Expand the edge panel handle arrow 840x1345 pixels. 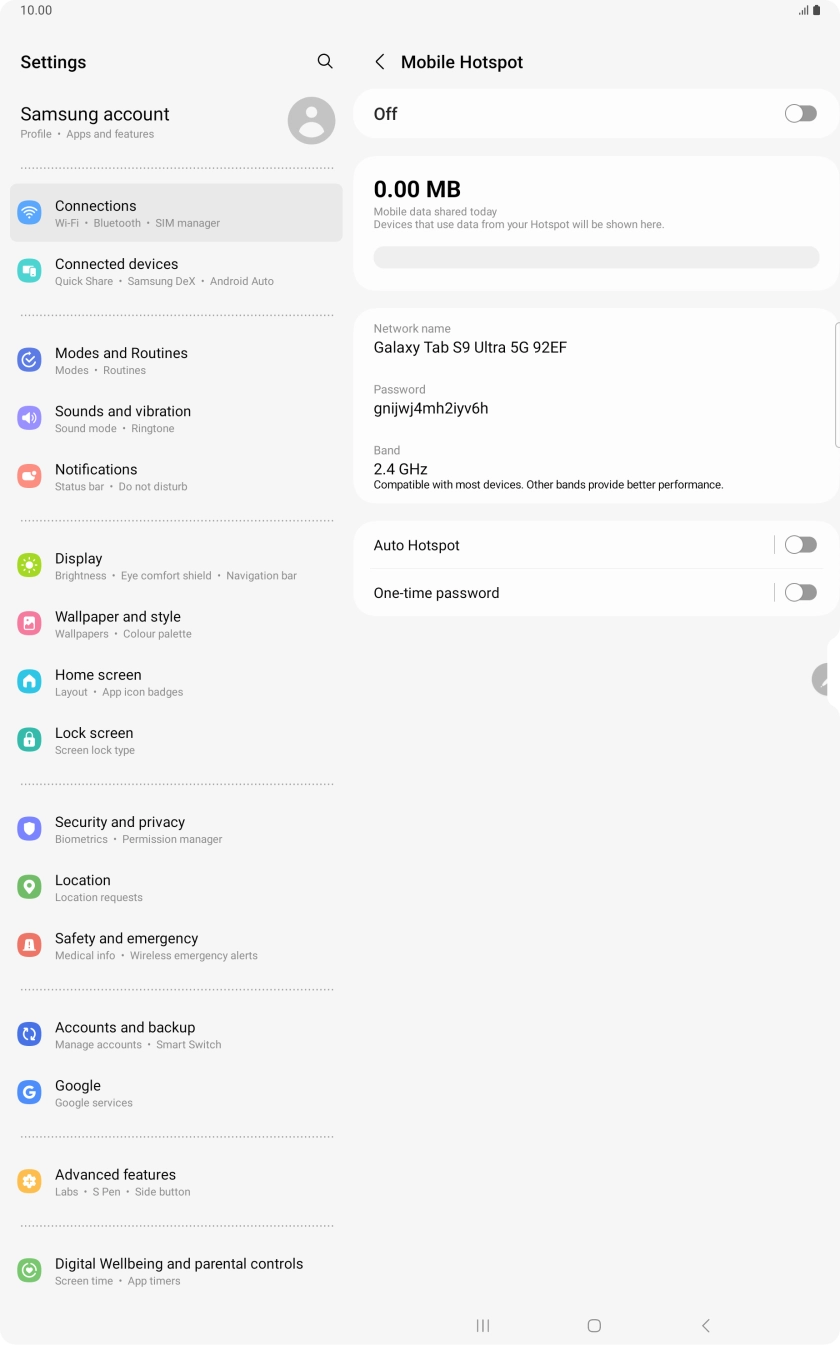(825, 679)
